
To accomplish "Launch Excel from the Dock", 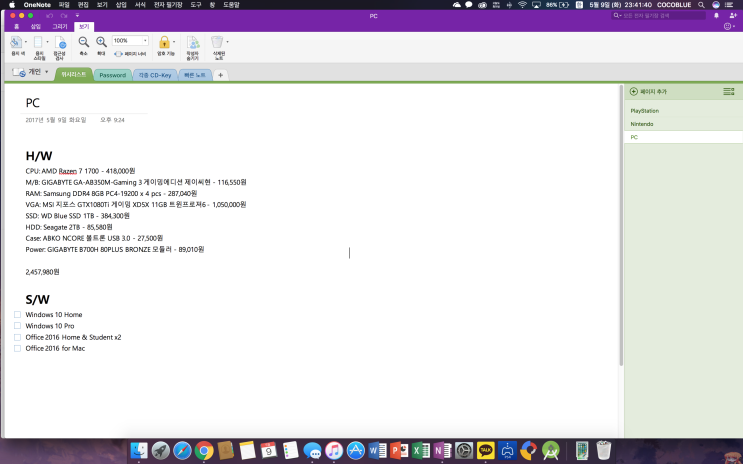I will point(420,450).
